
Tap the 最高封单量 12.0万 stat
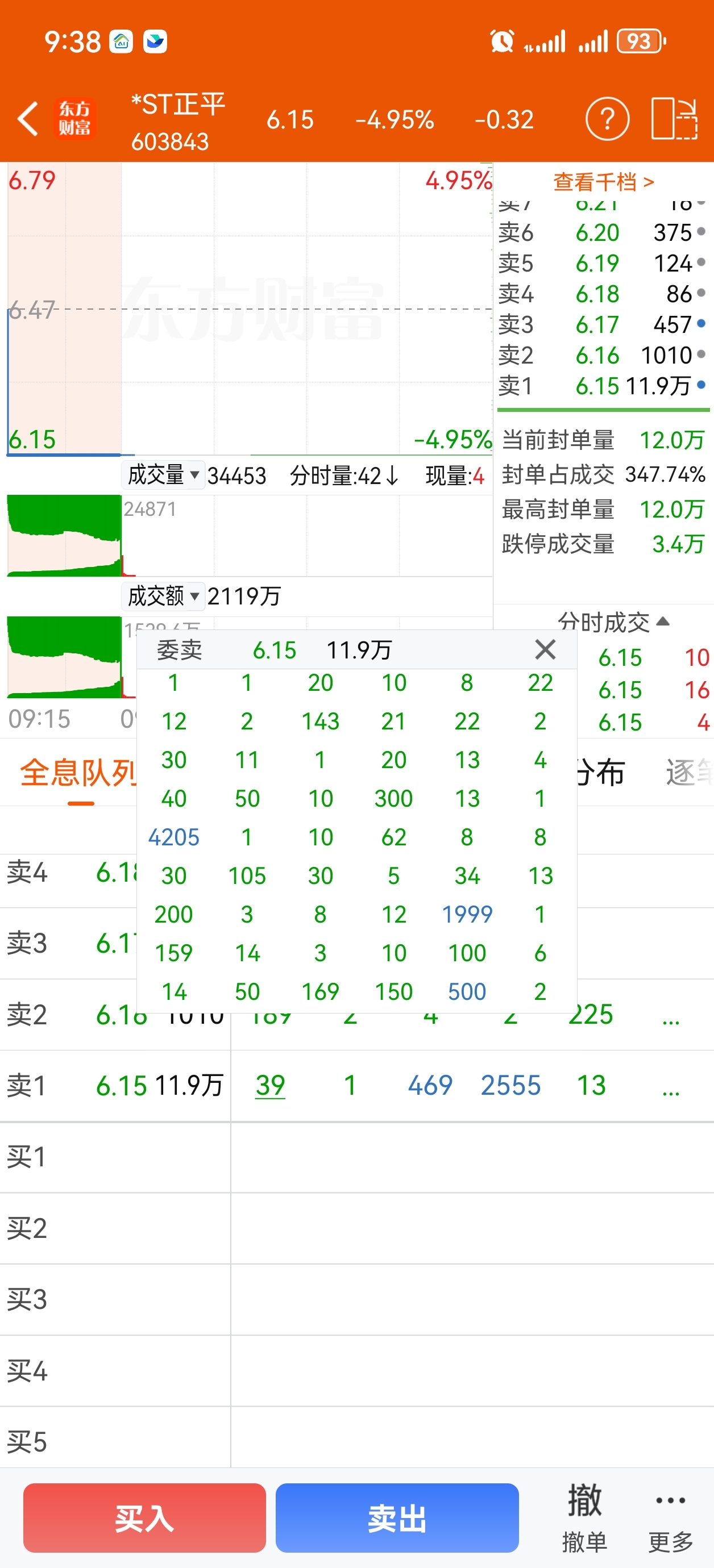point(603,510)
